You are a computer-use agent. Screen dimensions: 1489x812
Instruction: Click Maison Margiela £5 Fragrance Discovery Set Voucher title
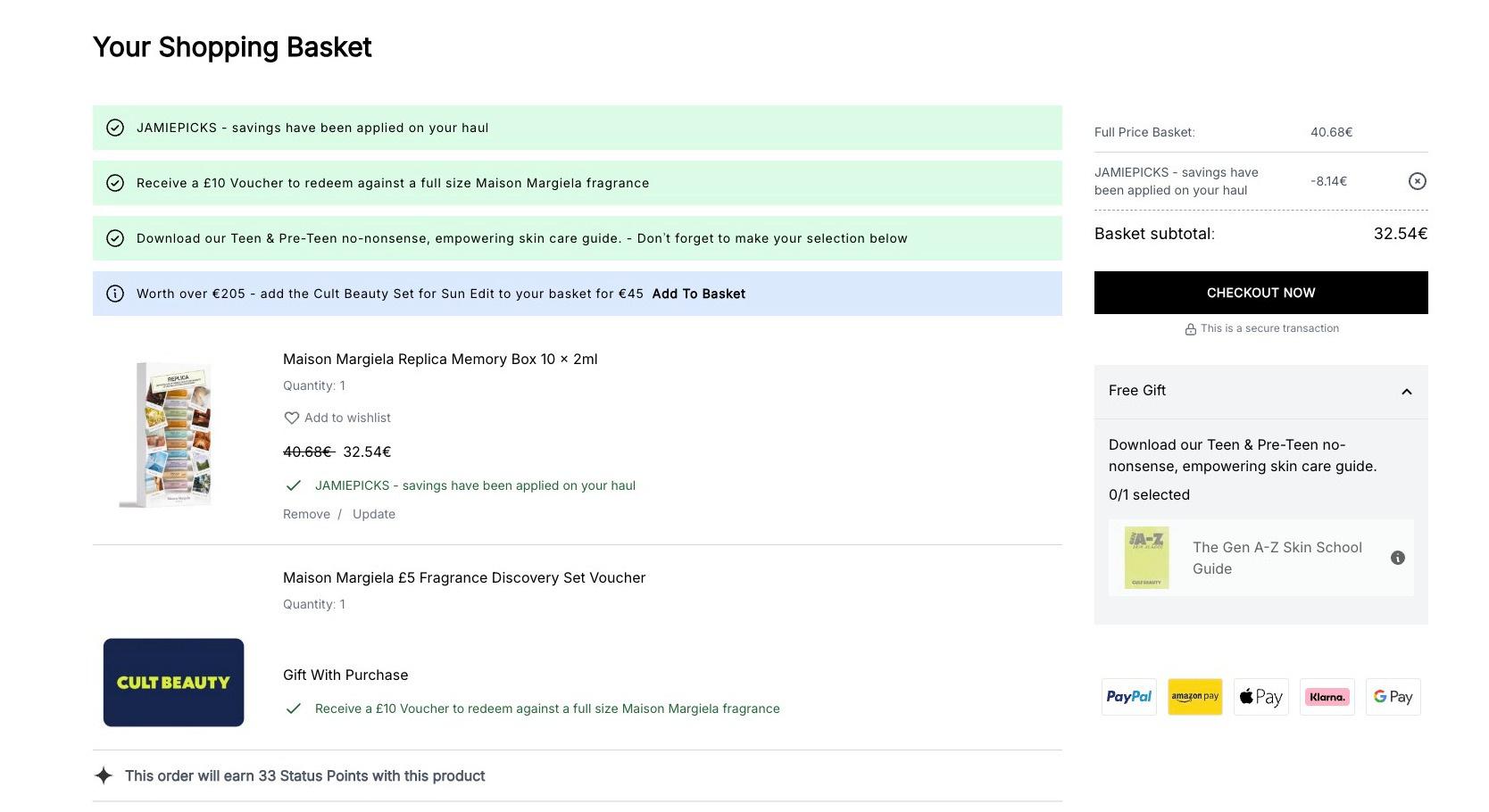pos(464,577)
